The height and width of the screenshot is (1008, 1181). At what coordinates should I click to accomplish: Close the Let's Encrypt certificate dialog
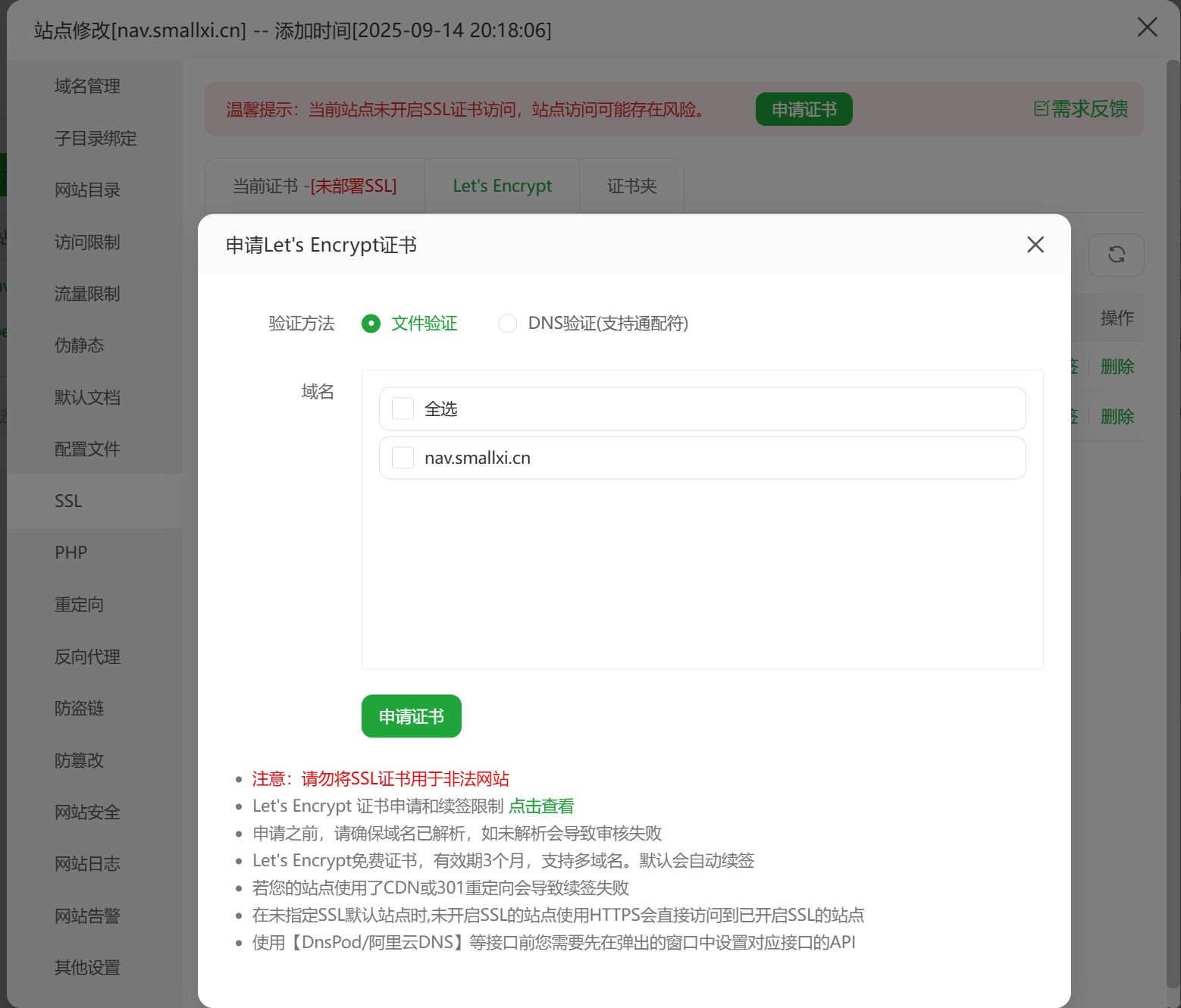[1035, 245]
